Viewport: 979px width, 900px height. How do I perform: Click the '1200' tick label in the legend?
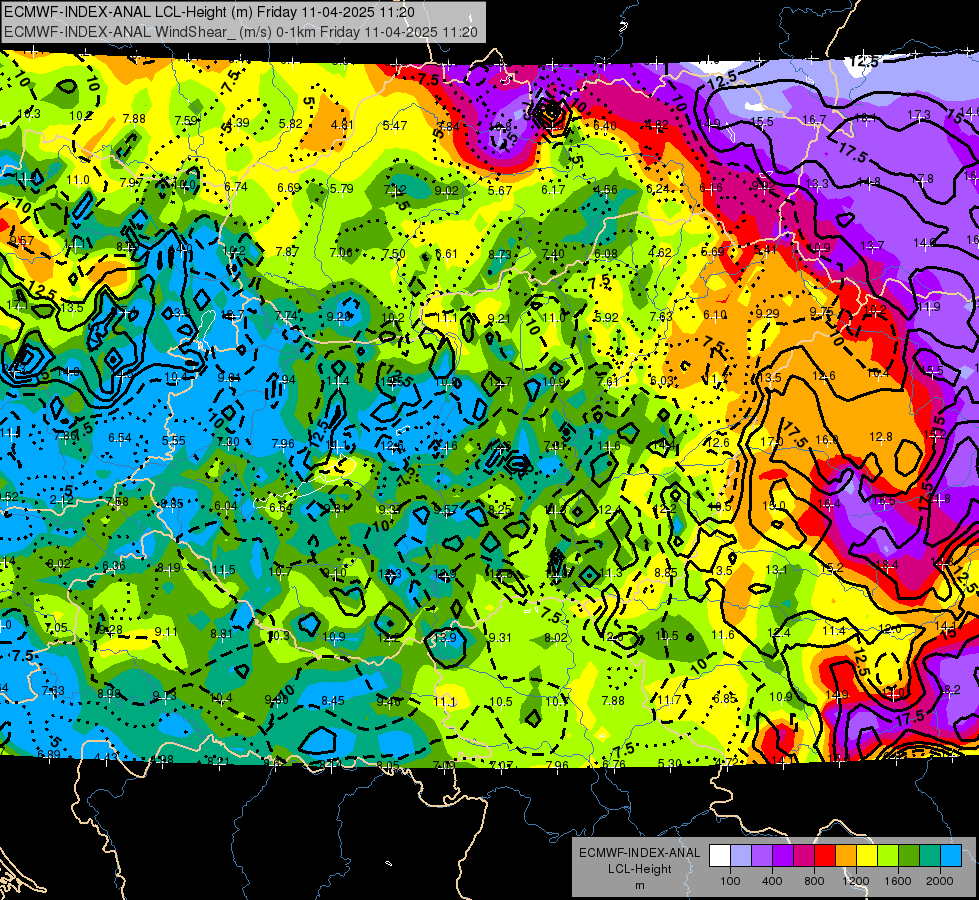855,881
